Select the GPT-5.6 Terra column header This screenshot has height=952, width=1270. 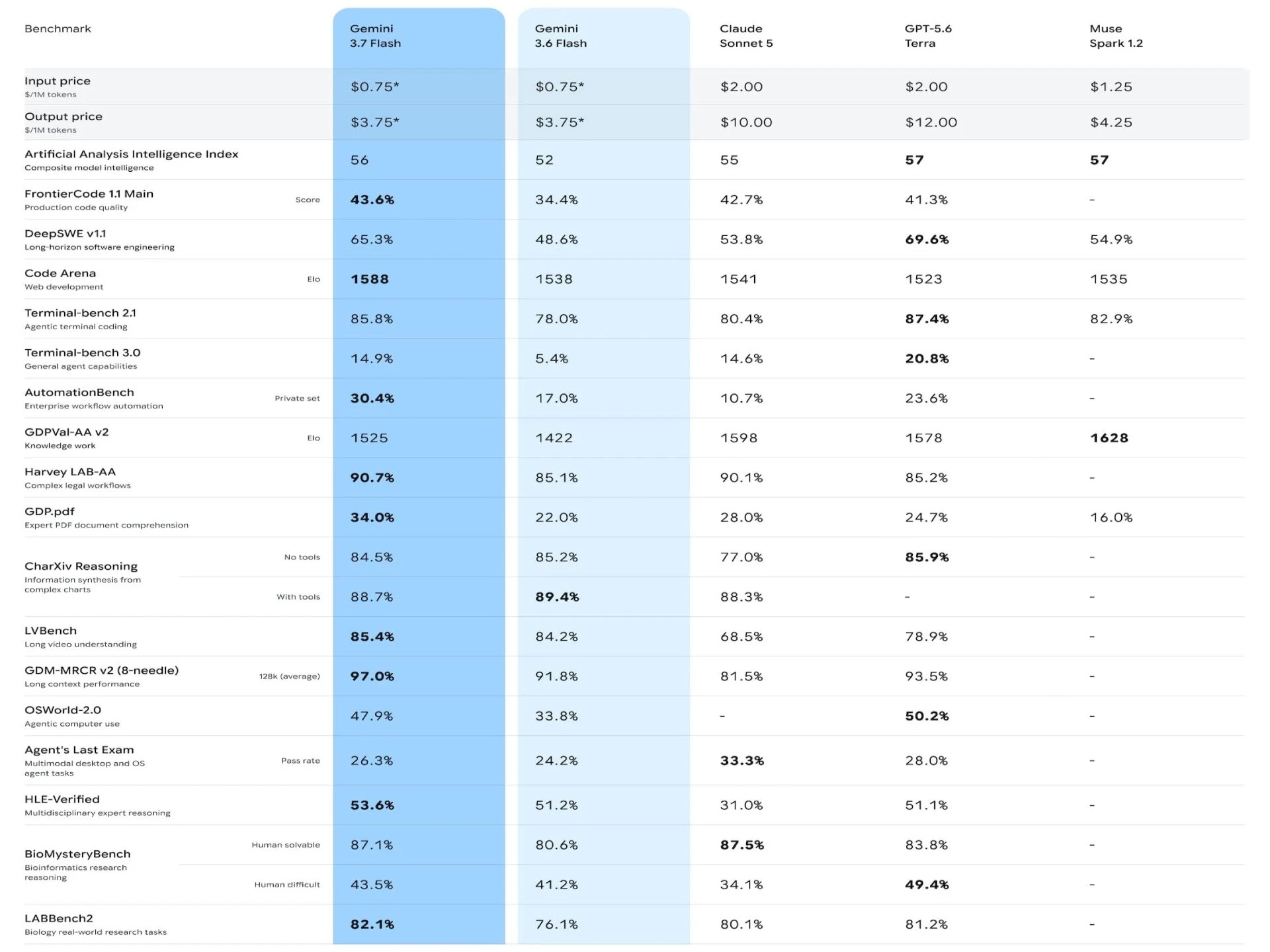[928, 36]
